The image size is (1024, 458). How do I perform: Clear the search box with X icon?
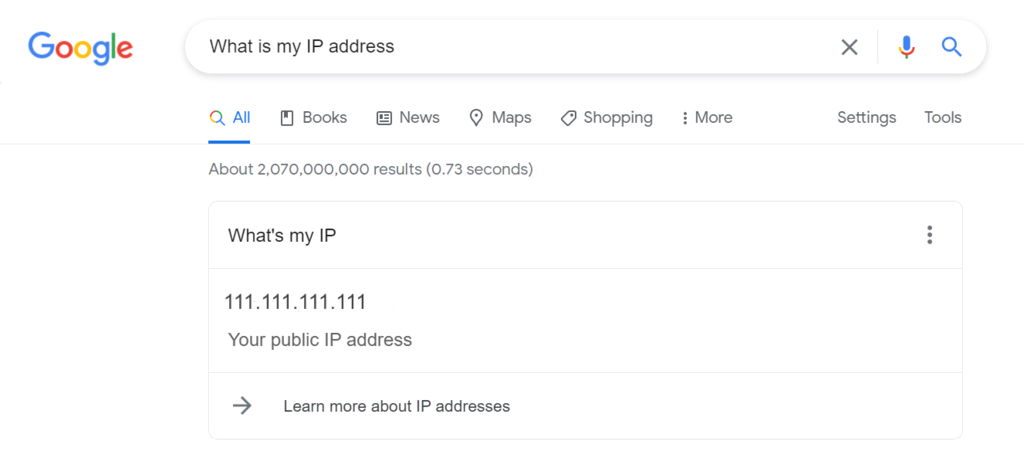click(849, 47)
